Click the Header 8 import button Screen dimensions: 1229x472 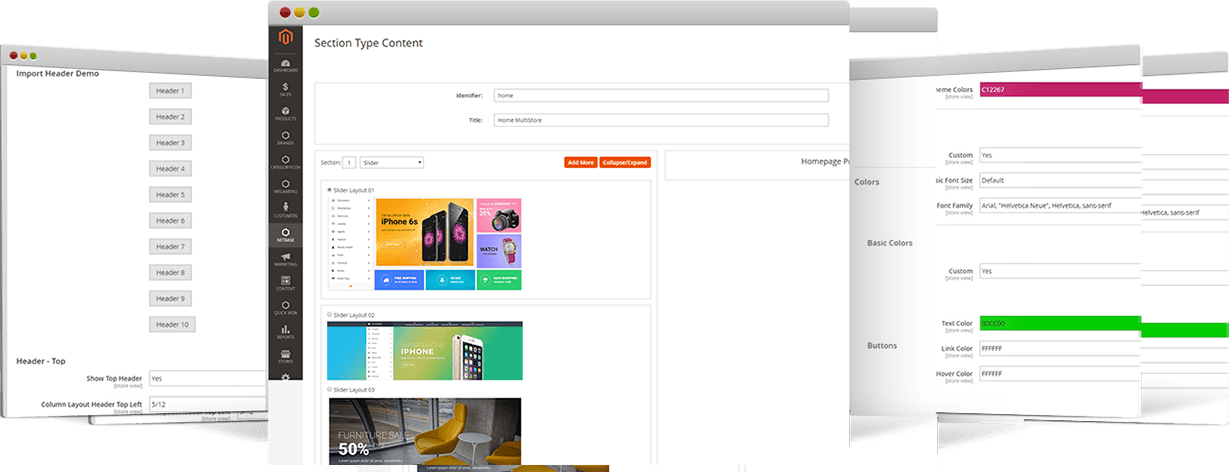click(x=170, y=272)
